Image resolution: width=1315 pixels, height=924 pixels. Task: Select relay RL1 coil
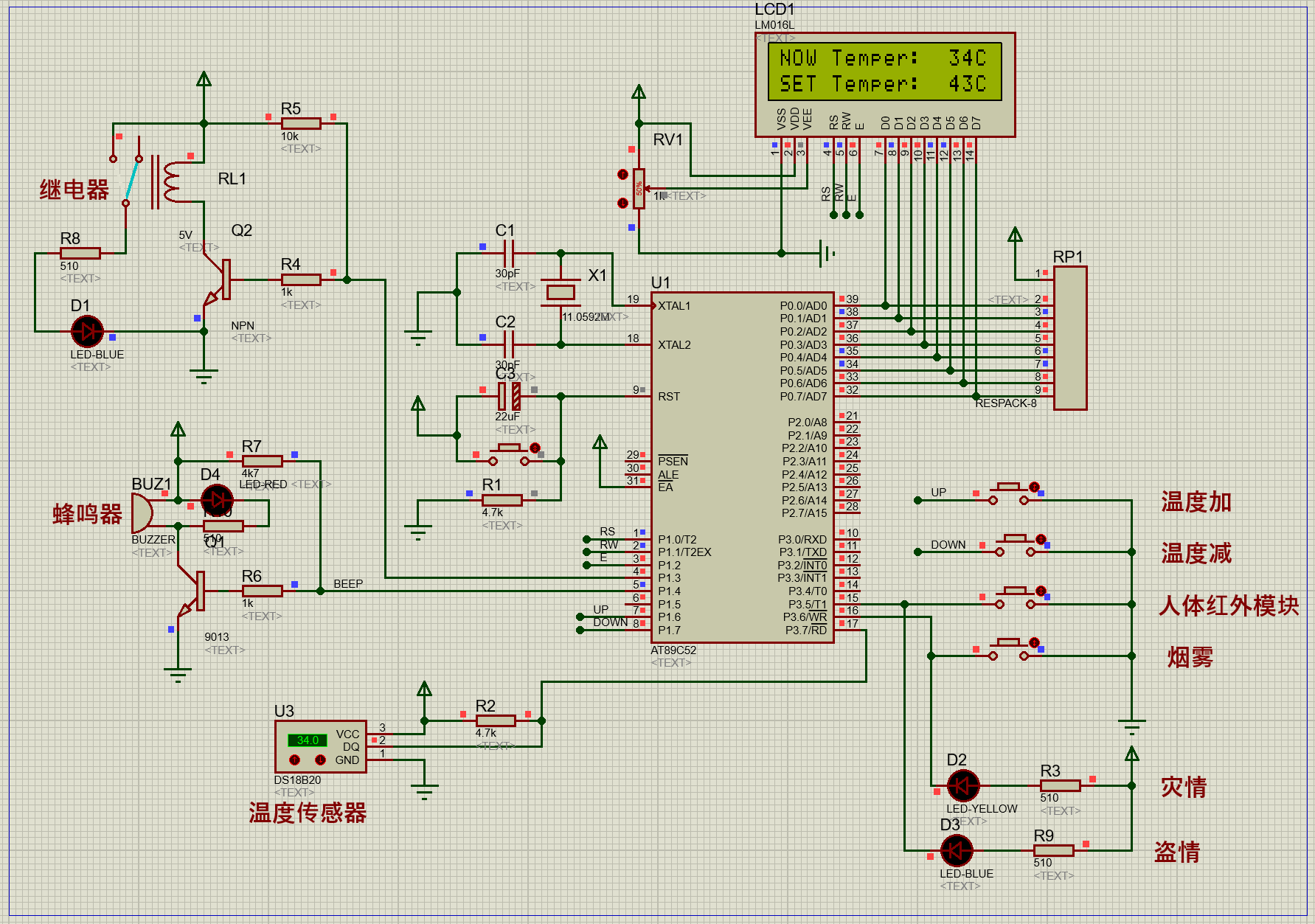pyautogui.click(x=171, y=182)
